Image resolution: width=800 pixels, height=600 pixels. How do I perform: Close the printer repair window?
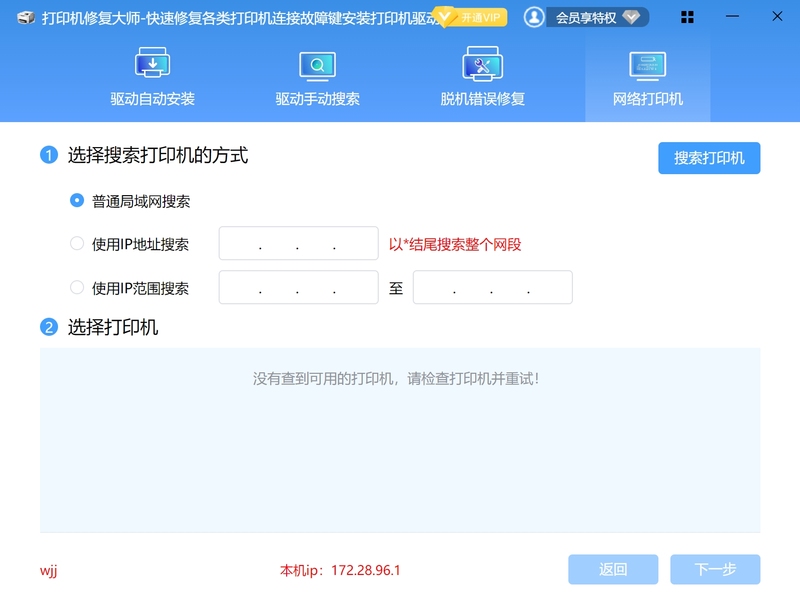click(x=777, y=16)
